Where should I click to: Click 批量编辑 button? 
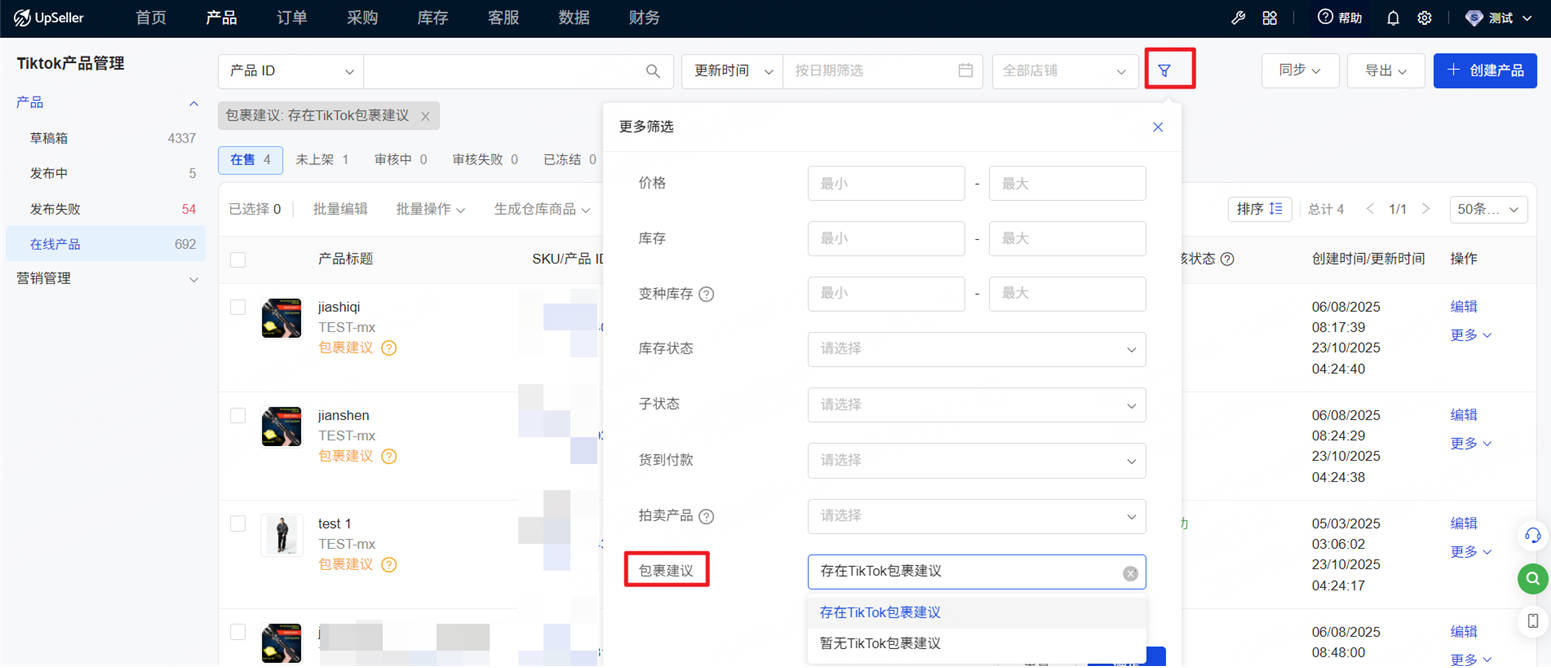click(340, 209)
